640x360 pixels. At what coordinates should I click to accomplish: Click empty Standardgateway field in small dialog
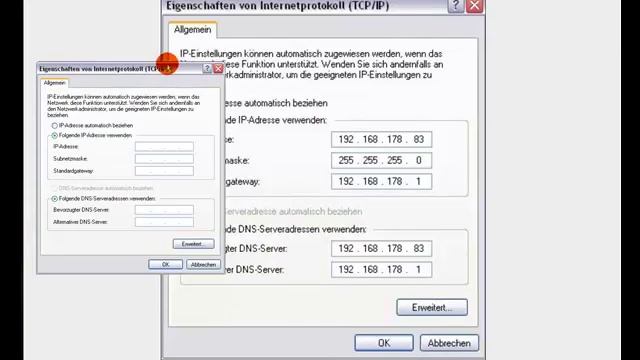point(164,171)
